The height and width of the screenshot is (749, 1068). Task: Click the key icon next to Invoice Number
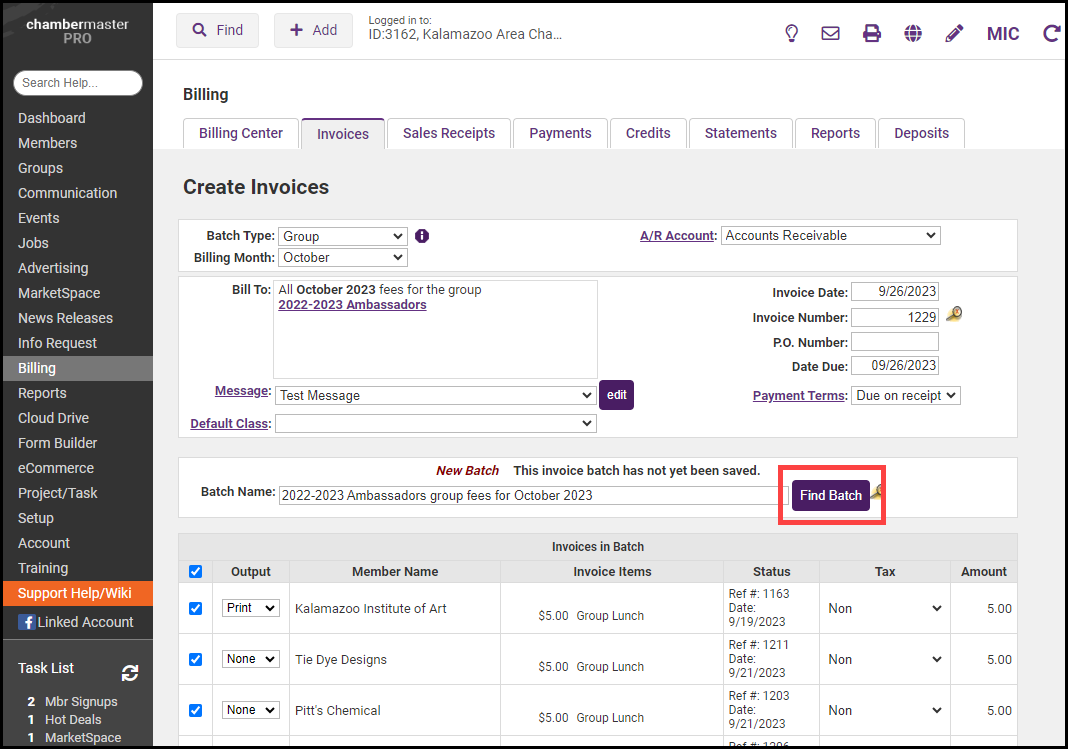pyautogui.click(x=954, y=315)
